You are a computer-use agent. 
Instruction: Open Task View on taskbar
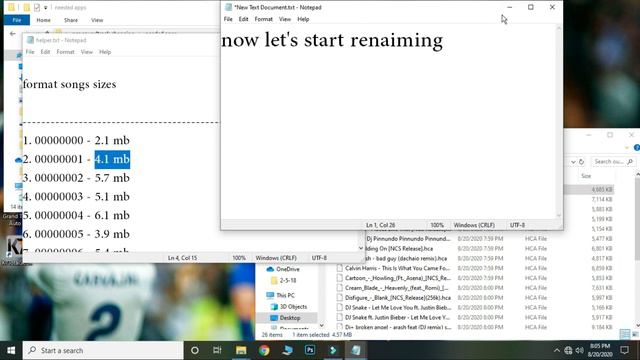pos(217,350)
